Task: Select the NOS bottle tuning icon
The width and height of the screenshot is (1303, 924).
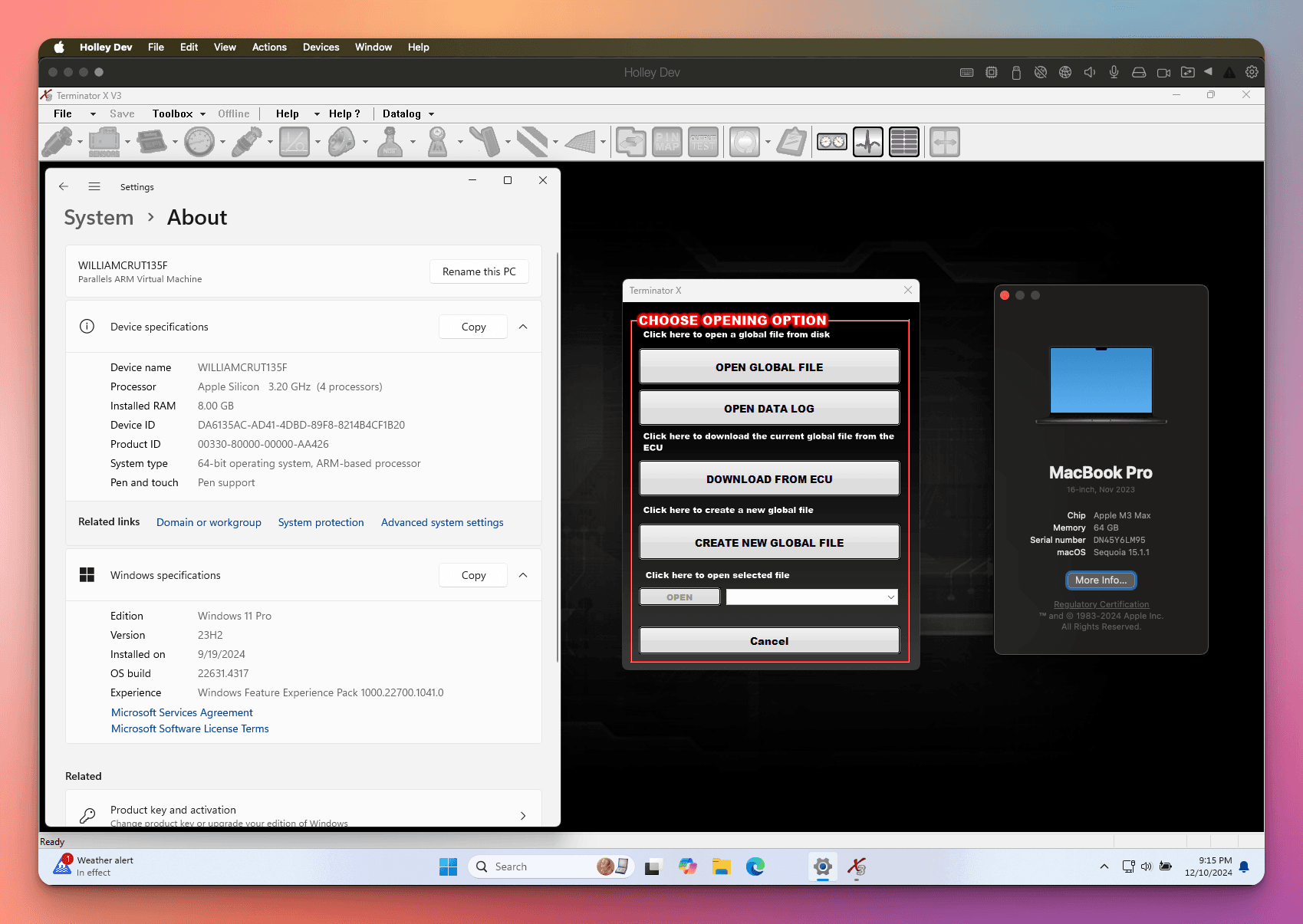Action: point(391,142)
